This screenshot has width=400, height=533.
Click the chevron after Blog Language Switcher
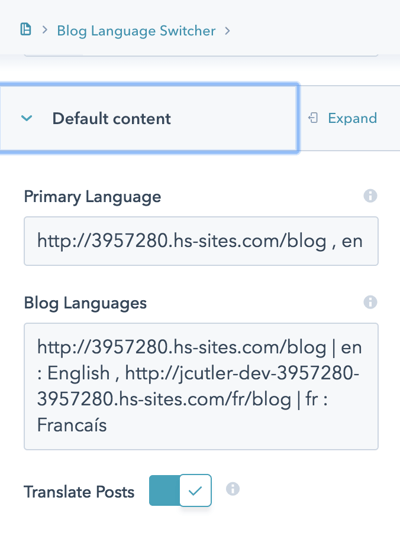(227, 31)
